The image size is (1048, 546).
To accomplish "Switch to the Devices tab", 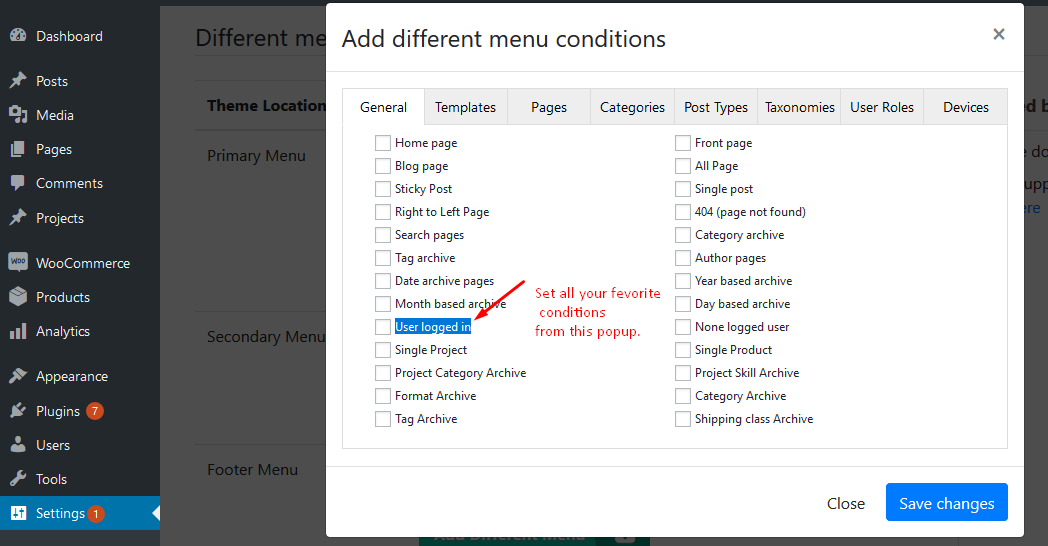I will click(x=966, y=107).
